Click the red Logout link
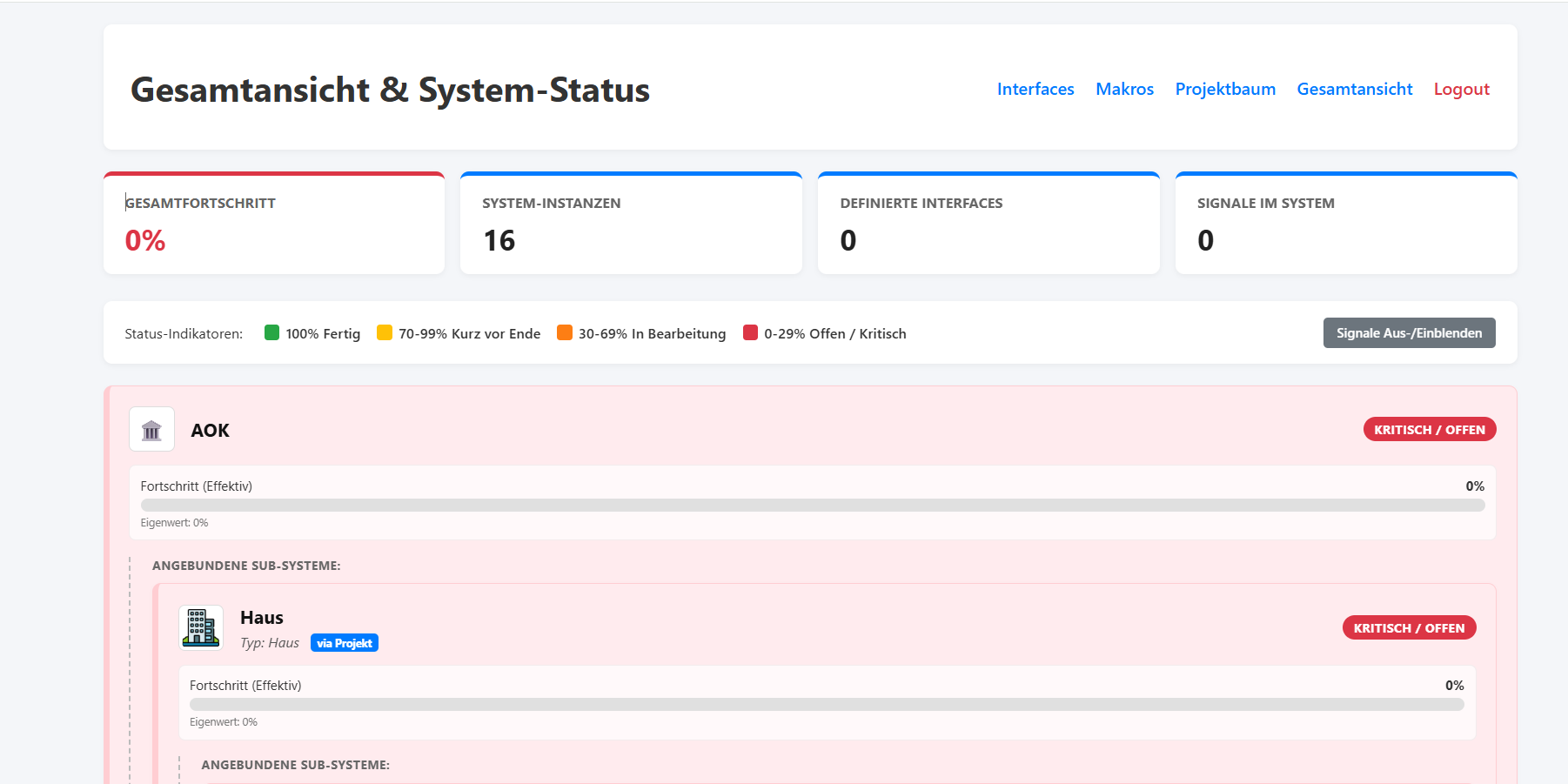 1462,89
